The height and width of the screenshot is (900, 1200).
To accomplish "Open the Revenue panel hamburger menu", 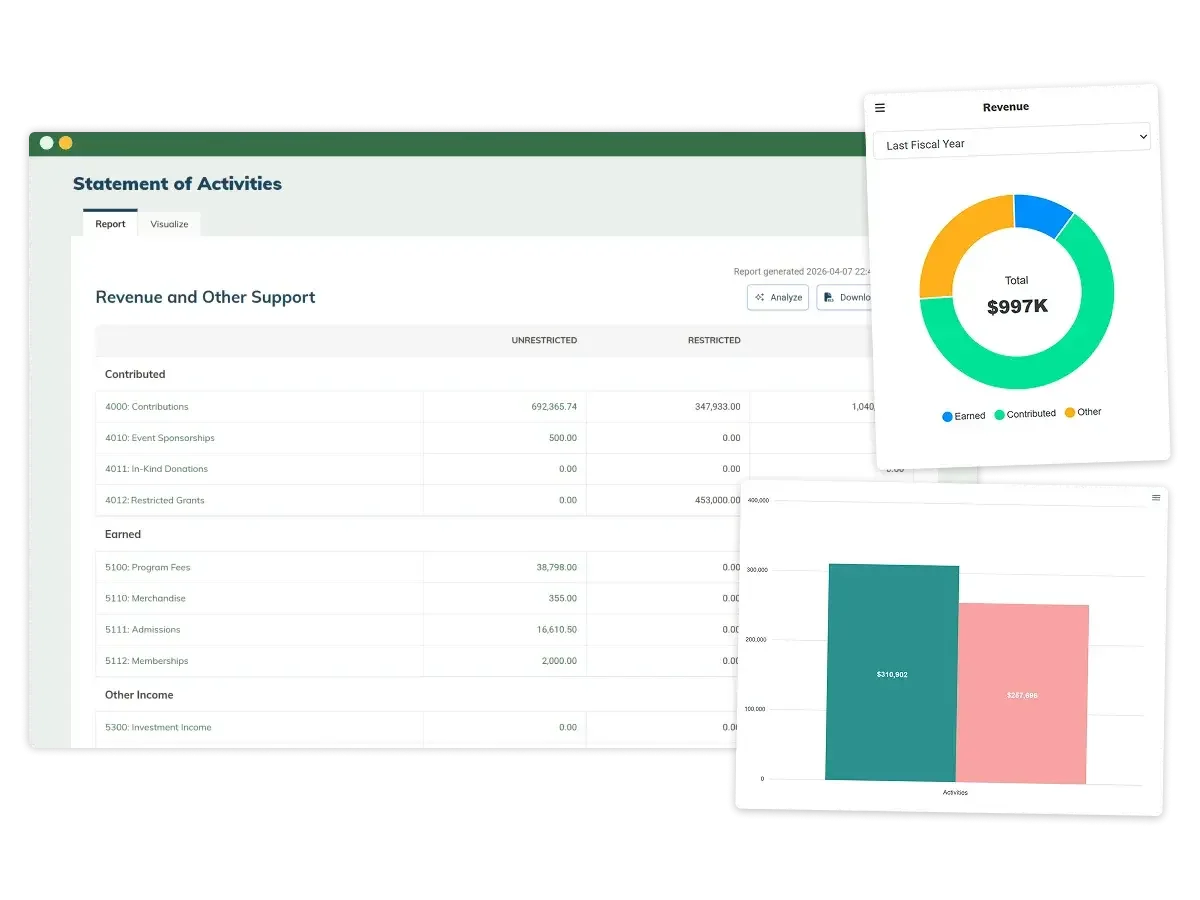I will pos(880,108).
